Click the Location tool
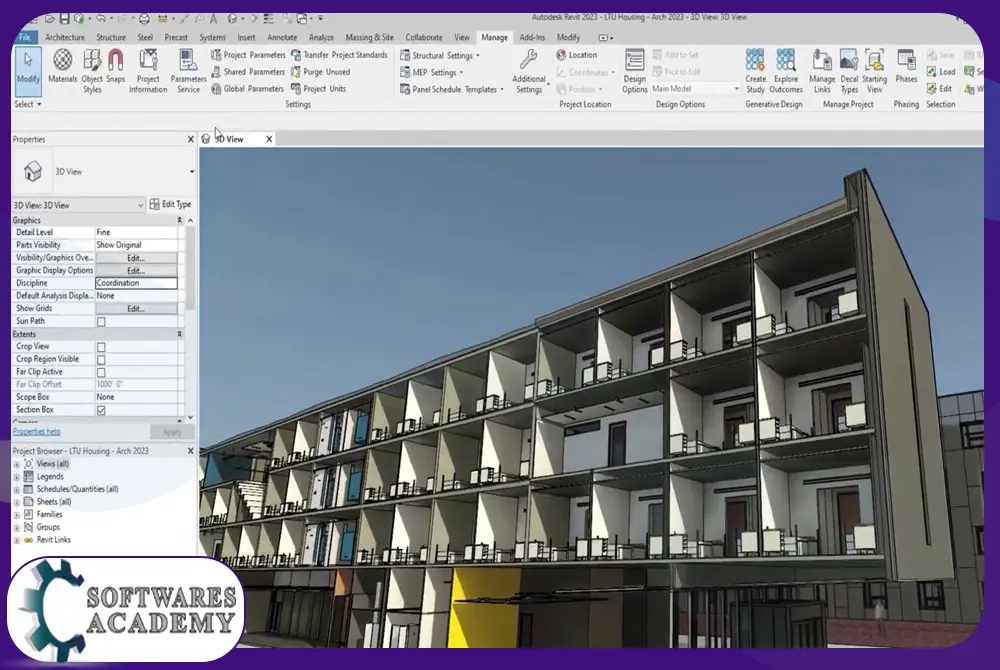The width and height of the screenshot is (1000, 670). click(577, 55)
